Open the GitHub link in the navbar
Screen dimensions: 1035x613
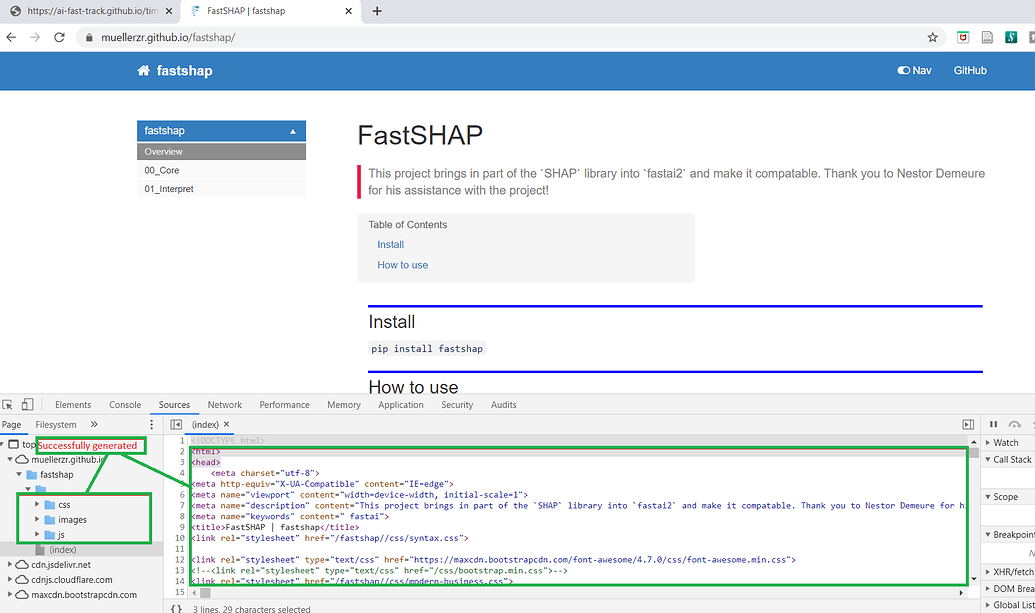(969, 70)
